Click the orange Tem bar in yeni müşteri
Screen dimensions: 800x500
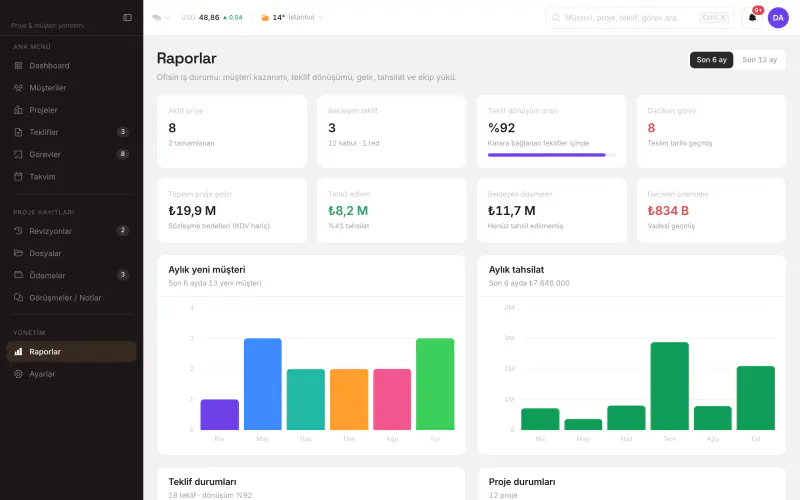coord(349,399)
